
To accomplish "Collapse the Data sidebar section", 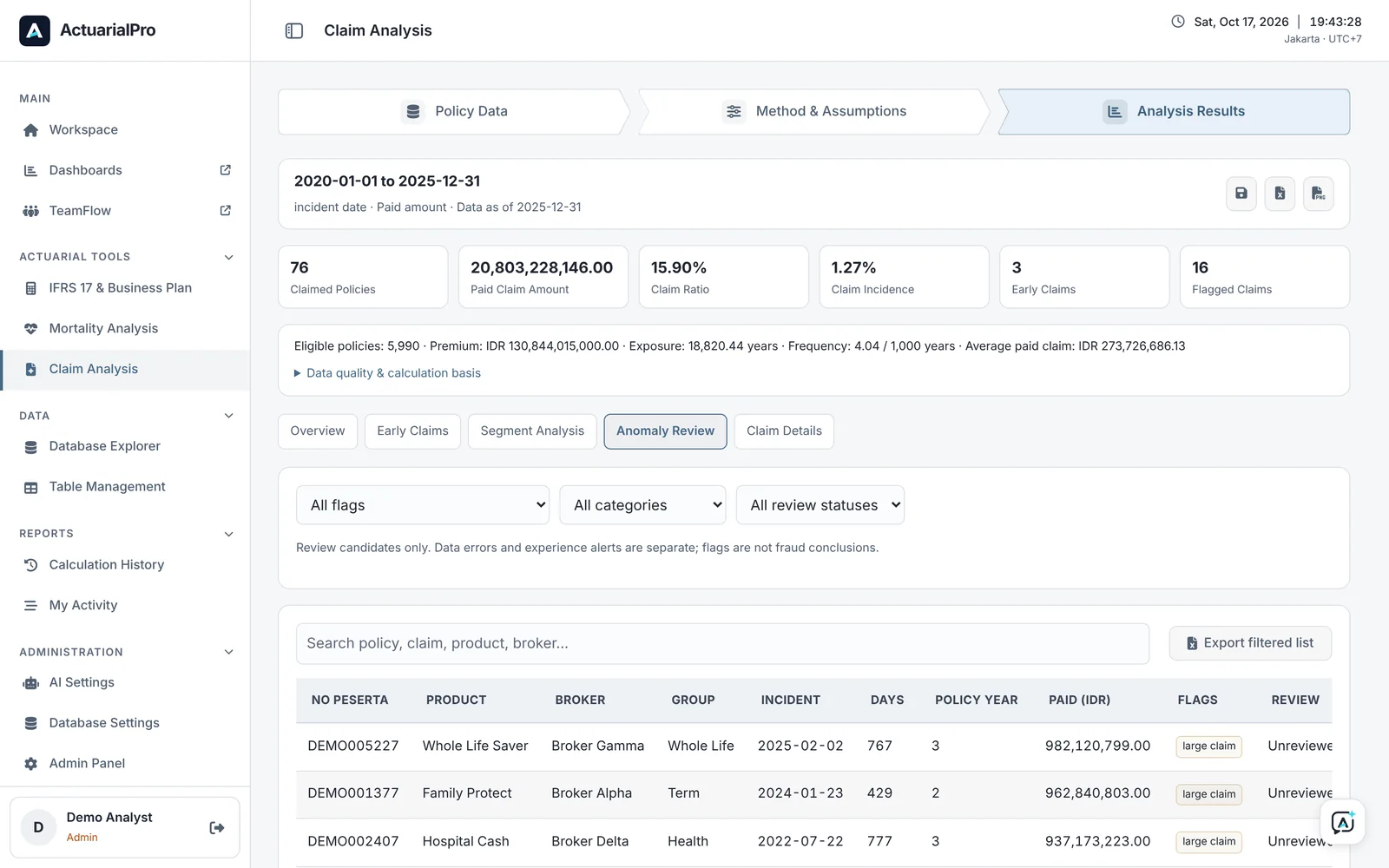I will (229, 416).
